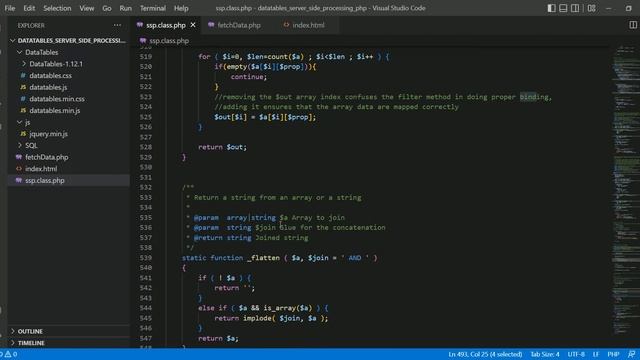Click the 'continue;' statement on line 521
The image size is (640, 360).
click(249, 77)
